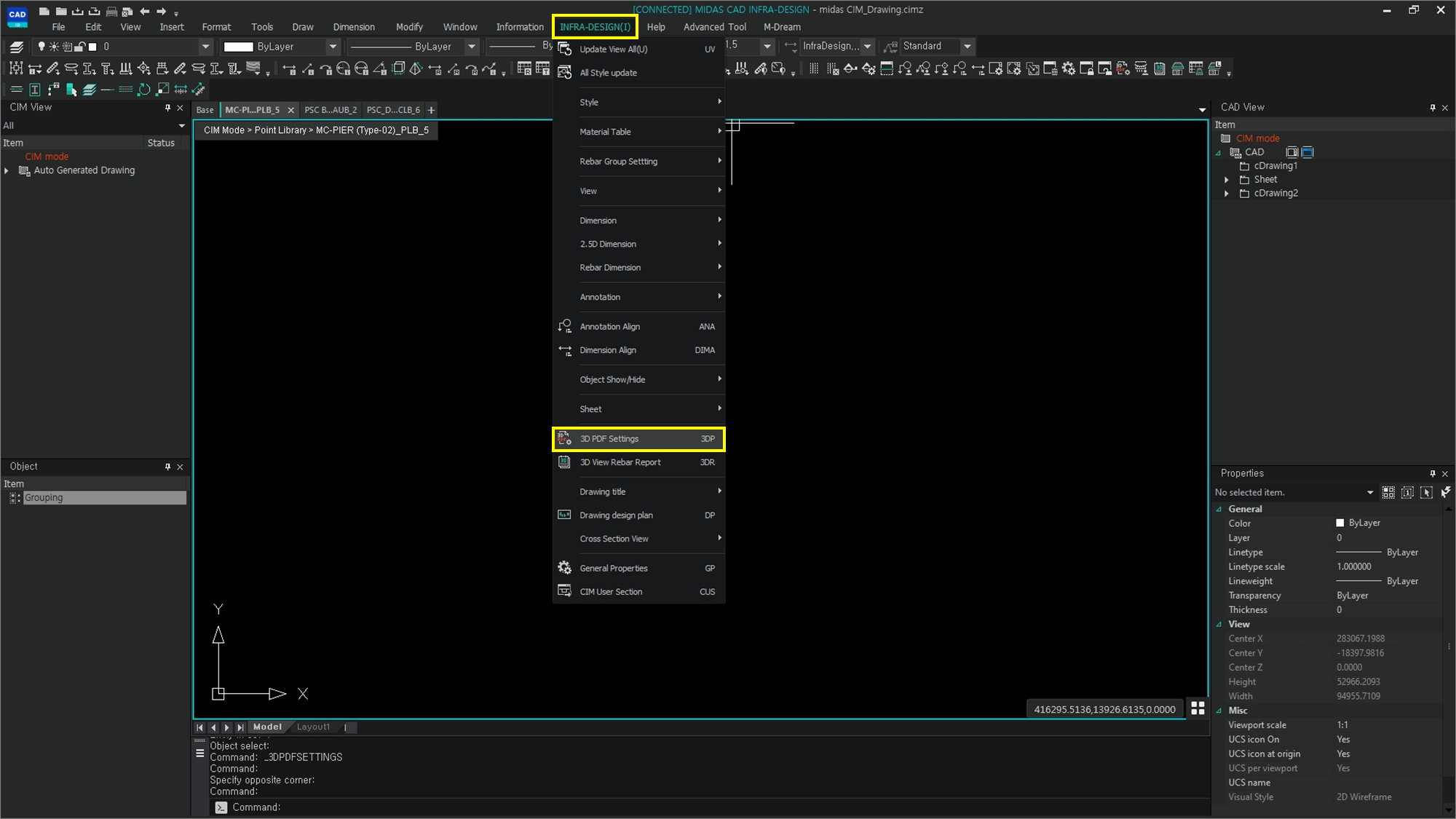Expand the Sheet folder in CAD View
Screen dimensions: 1456x819
point(1227,180)
